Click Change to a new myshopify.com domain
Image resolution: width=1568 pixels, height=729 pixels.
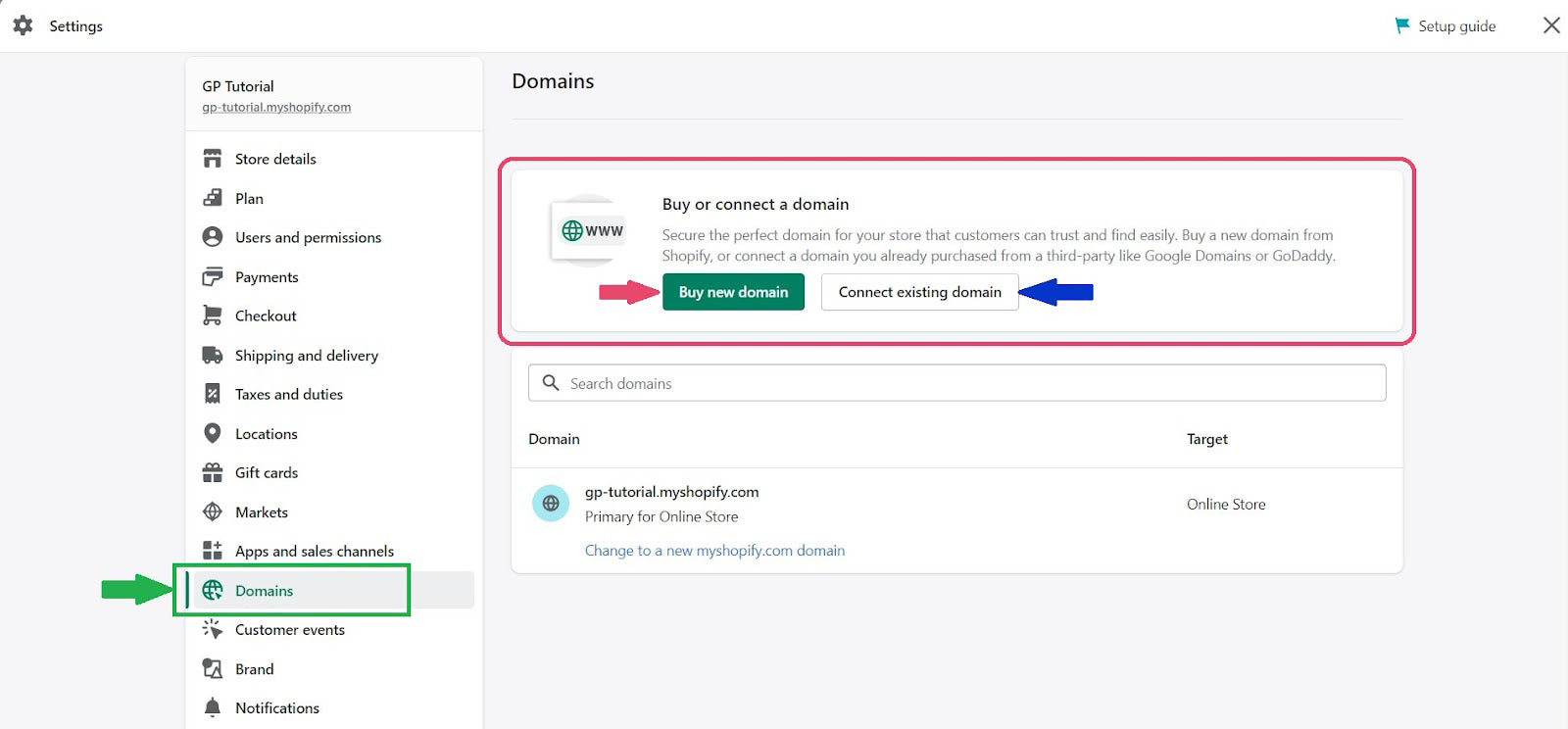714,551
